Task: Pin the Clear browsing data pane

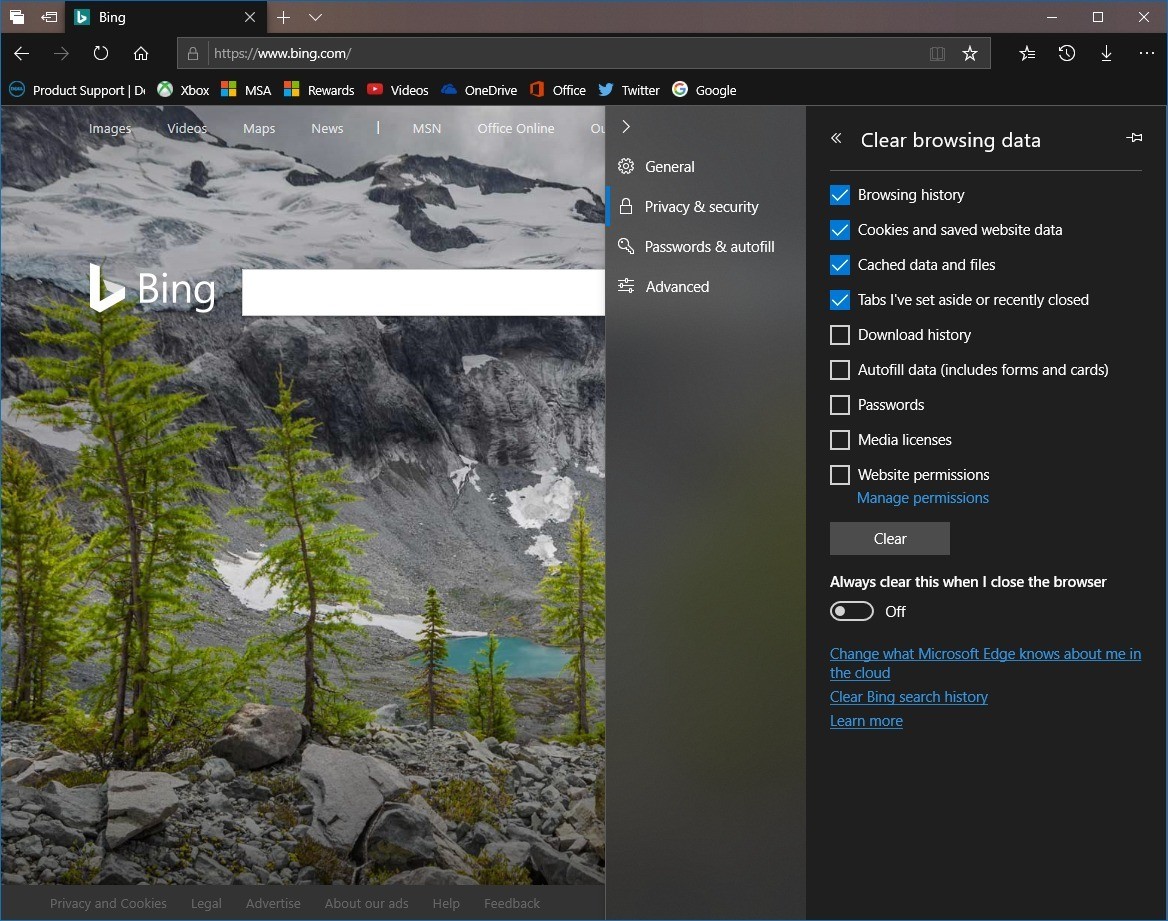Action: tap(1134, 138)
